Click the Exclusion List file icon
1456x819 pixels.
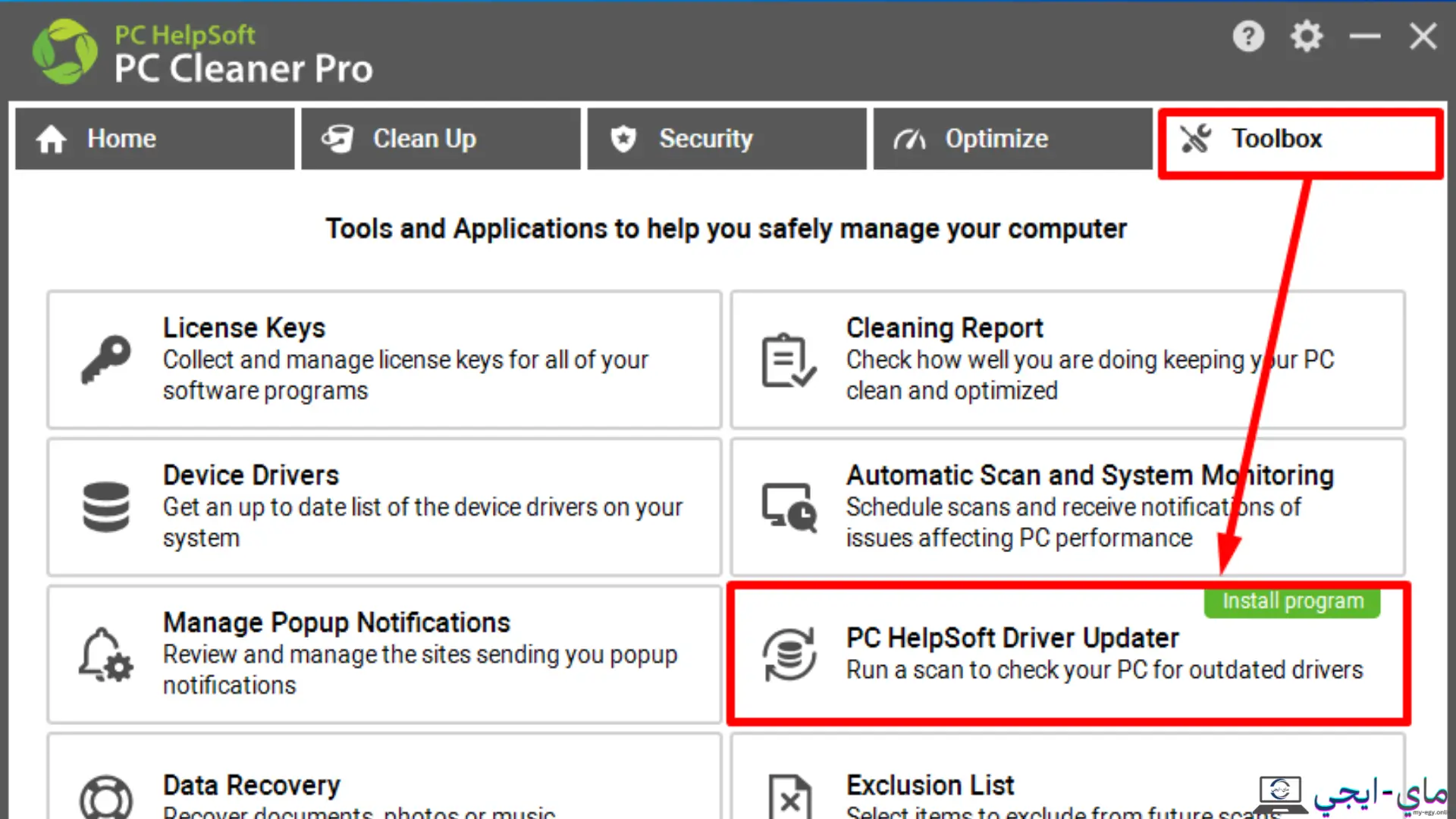(789, 796)
